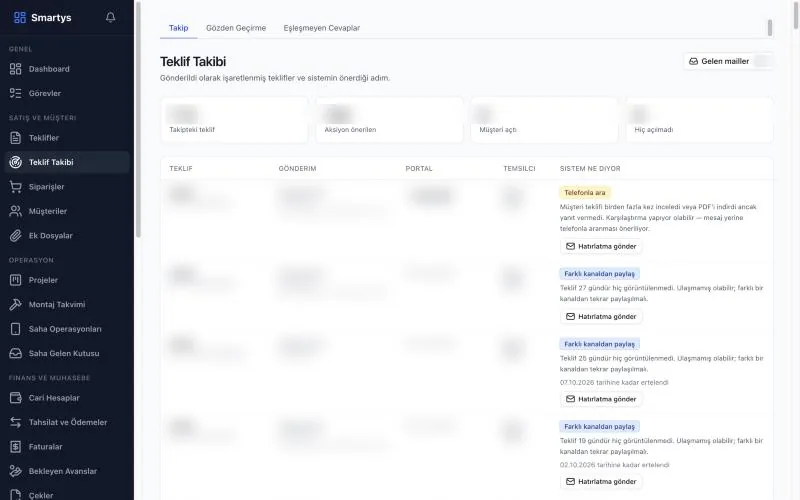Click the Saha Gelen Kutusu inbox icon

tap(15, 353)
